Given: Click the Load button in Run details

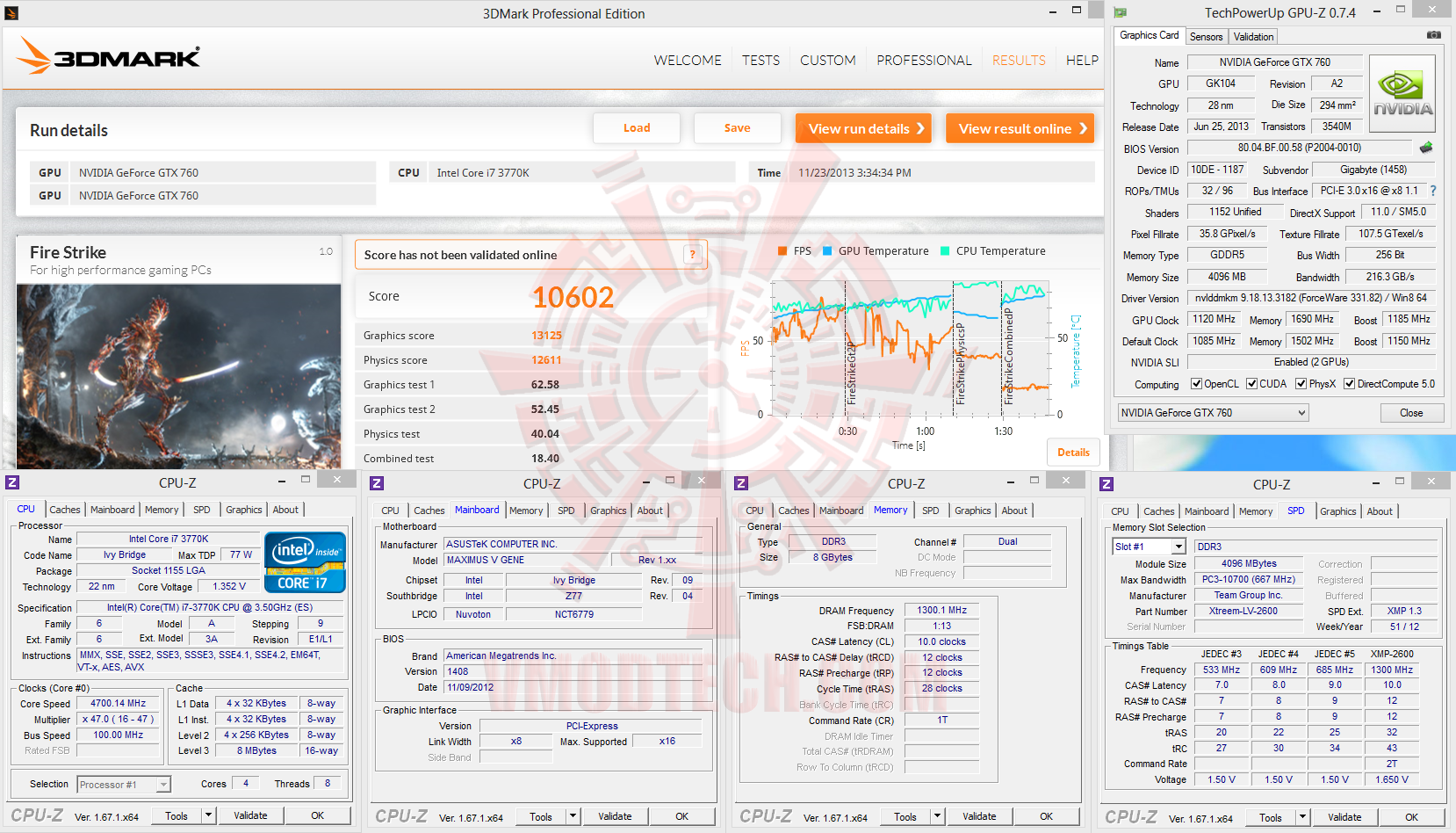Looking at the screenshot, I should click(637, 128).
